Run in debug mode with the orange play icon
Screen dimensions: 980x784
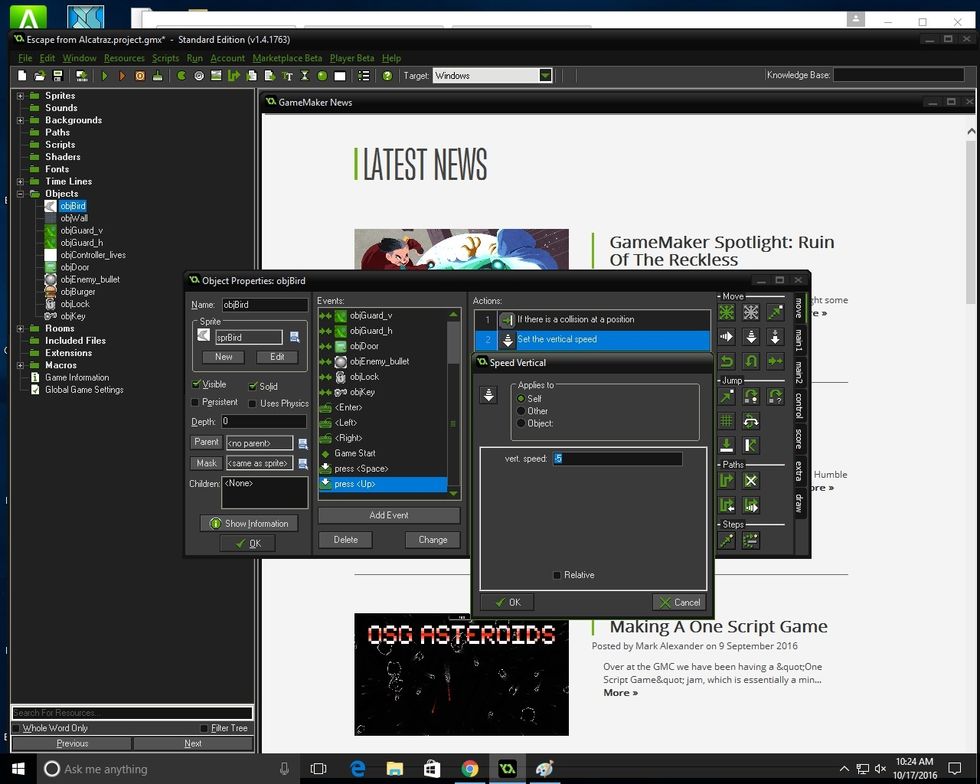click(122, 76)
